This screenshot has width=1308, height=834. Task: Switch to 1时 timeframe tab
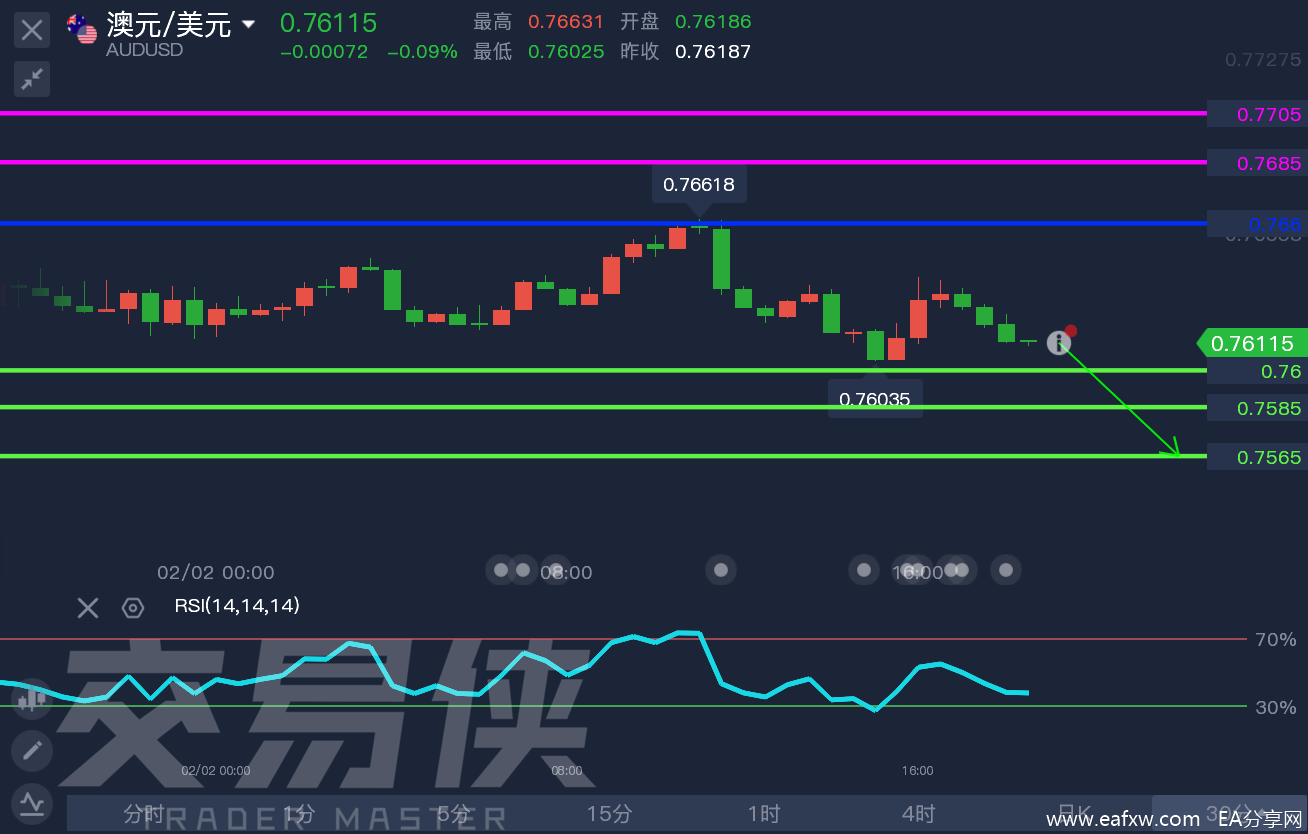tap(764, 814)
